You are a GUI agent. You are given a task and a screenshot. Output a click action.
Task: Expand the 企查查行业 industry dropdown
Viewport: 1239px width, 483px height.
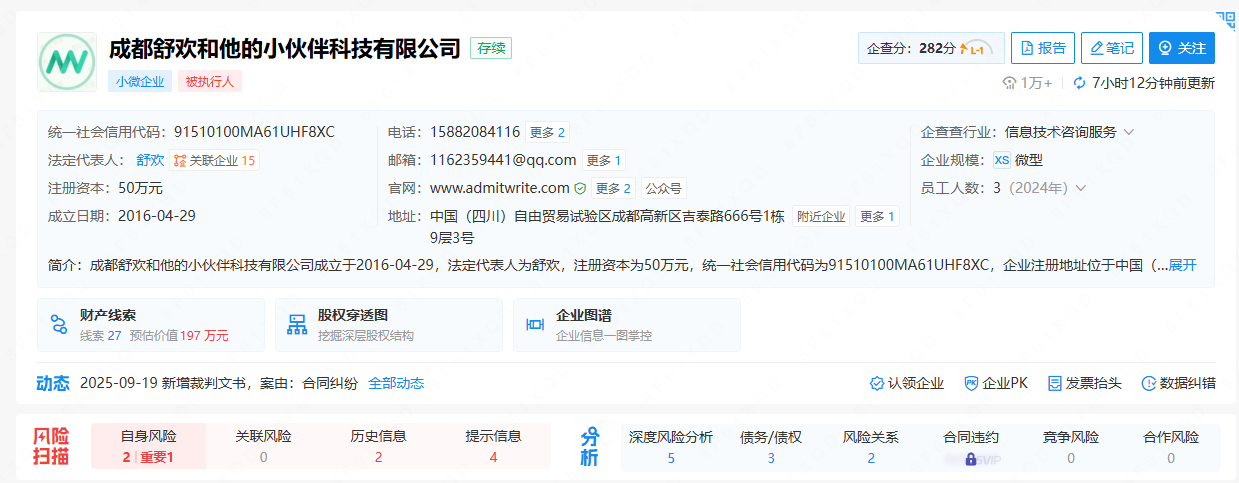[1129, 132]
